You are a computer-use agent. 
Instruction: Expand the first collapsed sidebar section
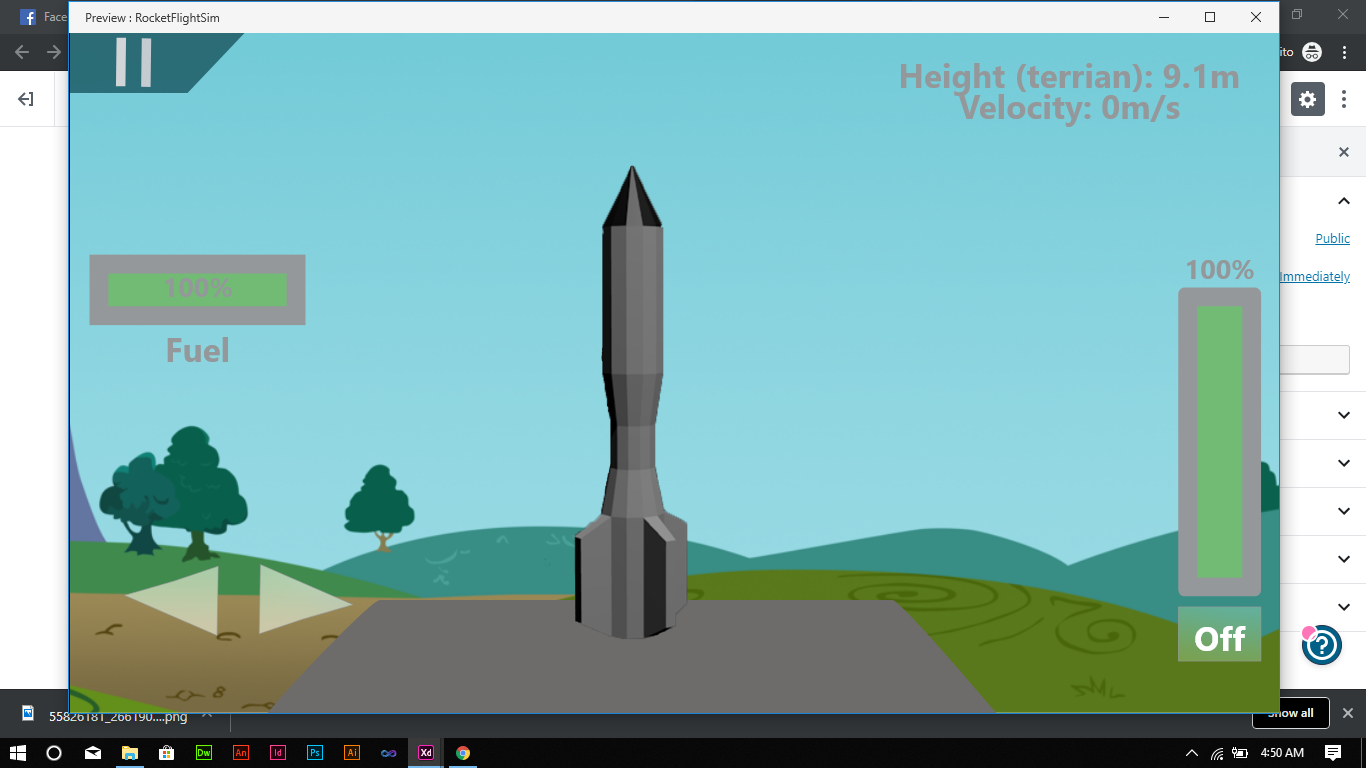pos(1344,415)
